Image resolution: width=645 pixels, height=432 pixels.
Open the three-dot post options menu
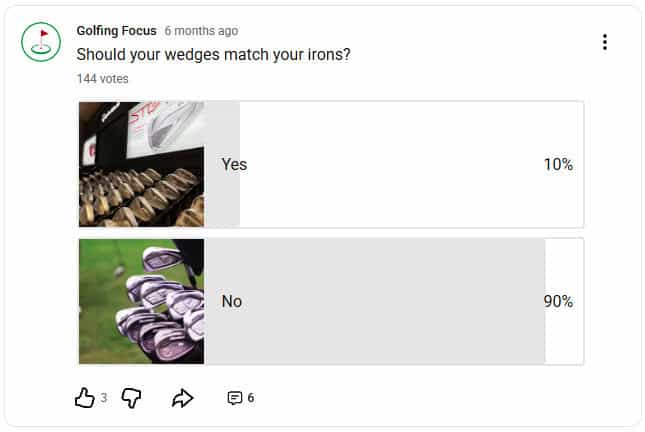coord(604,42)
